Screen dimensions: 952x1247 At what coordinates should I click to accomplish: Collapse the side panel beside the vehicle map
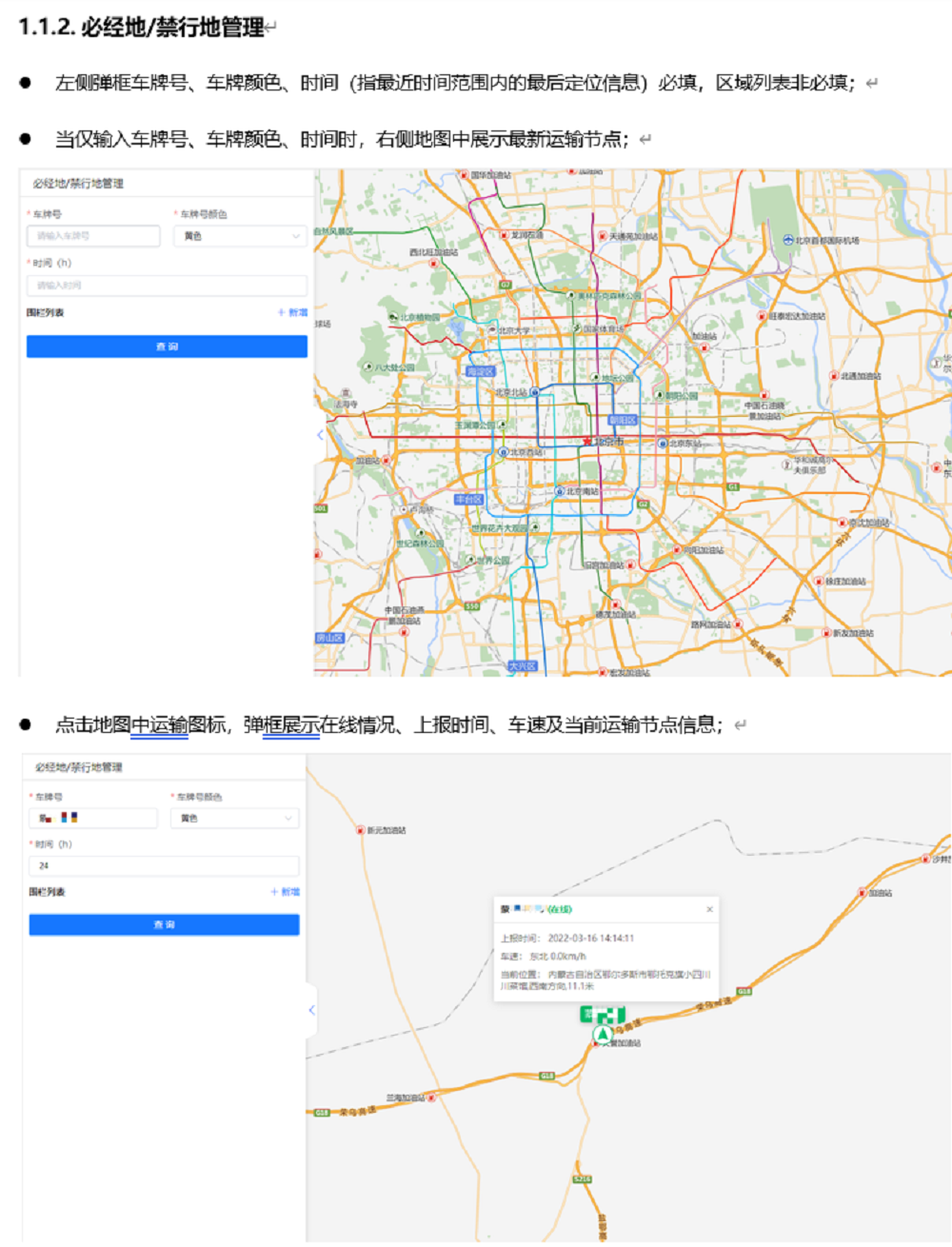(311, 1010)
